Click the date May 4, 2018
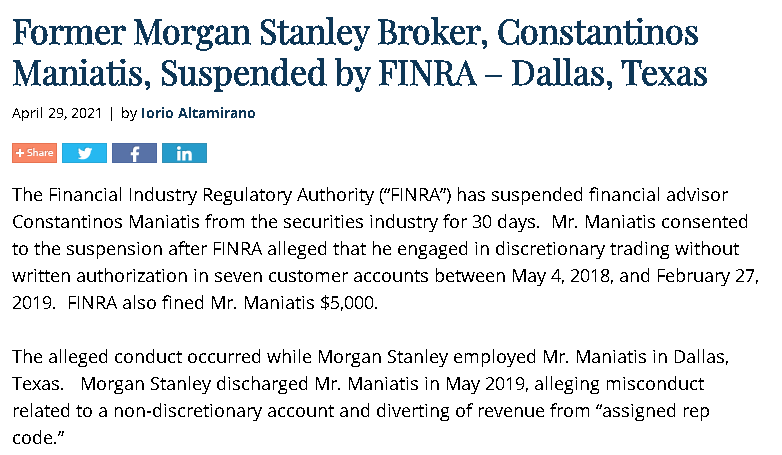This screenshot has height=455, width=782. (561, 276)
